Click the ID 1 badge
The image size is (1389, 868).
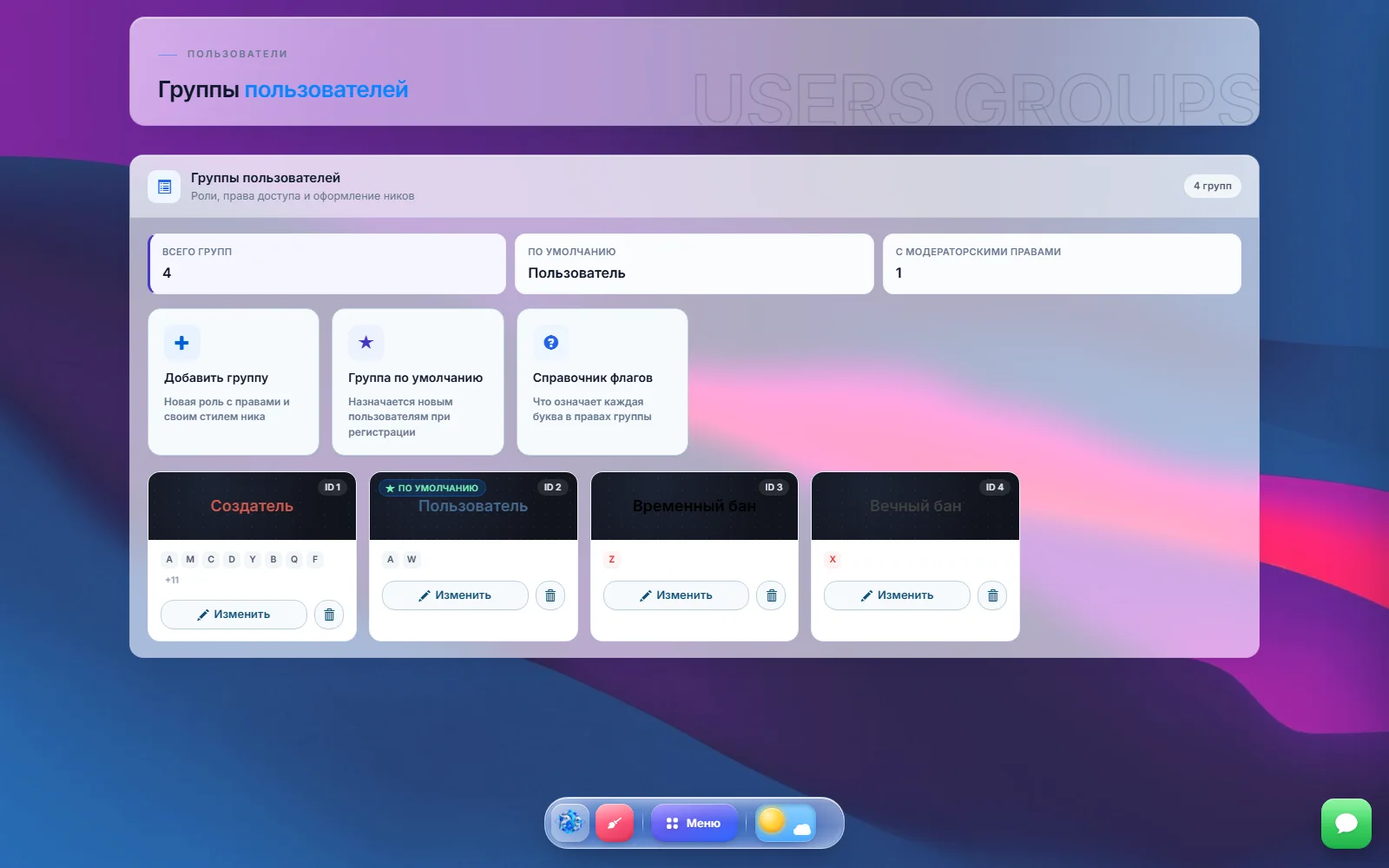[332, 487]
